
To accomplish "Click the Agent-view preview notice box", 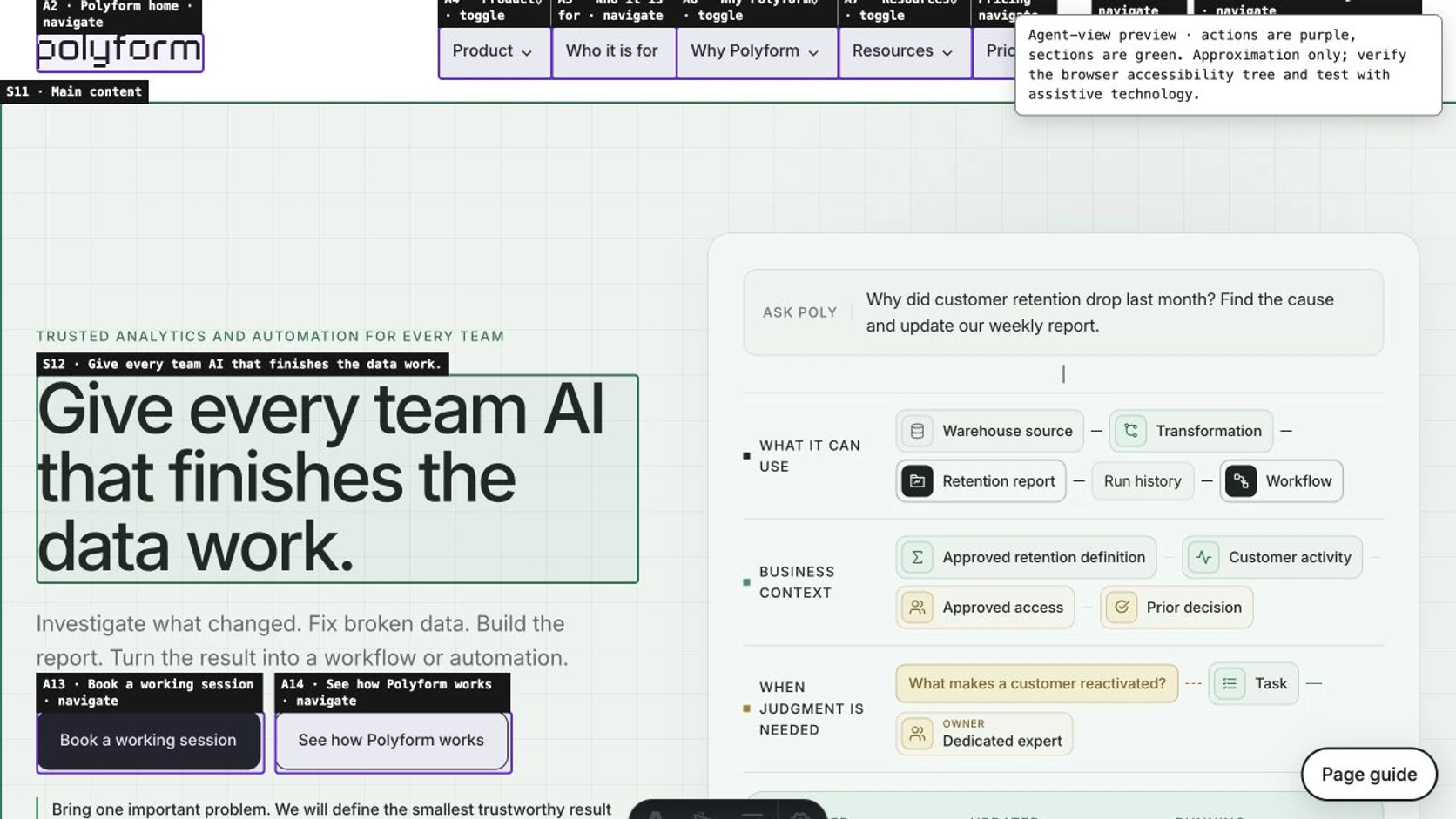I will click(x=1228, y=65).
